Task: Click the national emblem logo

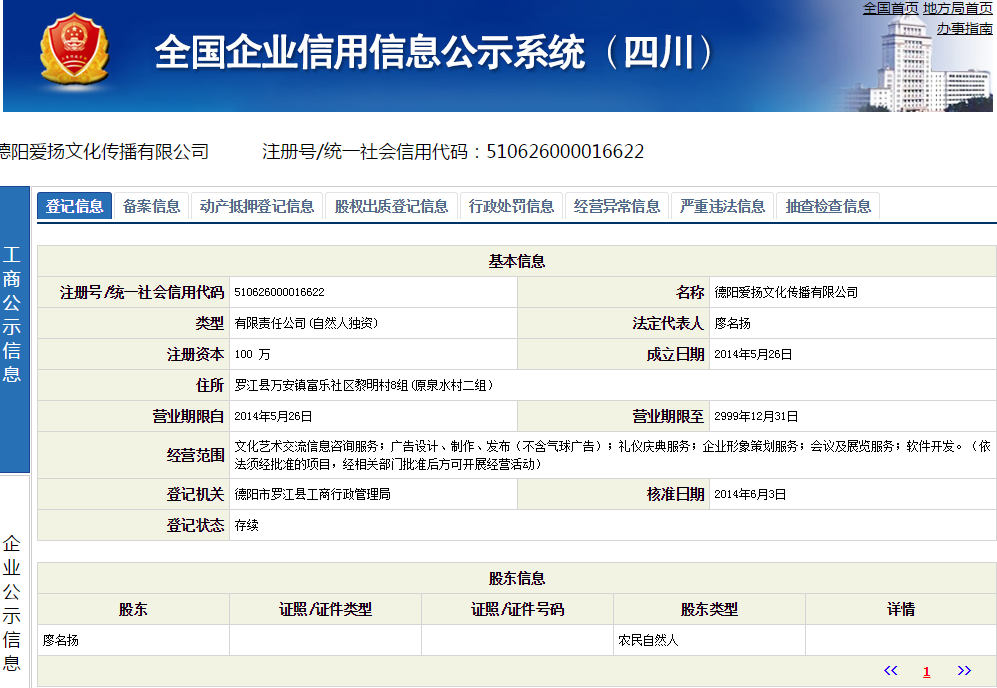Action: [x=75, y=50]
